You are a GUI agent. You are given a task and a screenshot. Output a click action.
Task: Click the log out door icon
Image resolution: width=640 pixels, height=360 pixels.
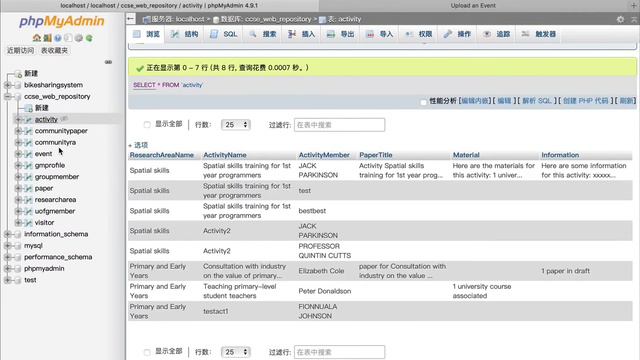click(47, 38)
